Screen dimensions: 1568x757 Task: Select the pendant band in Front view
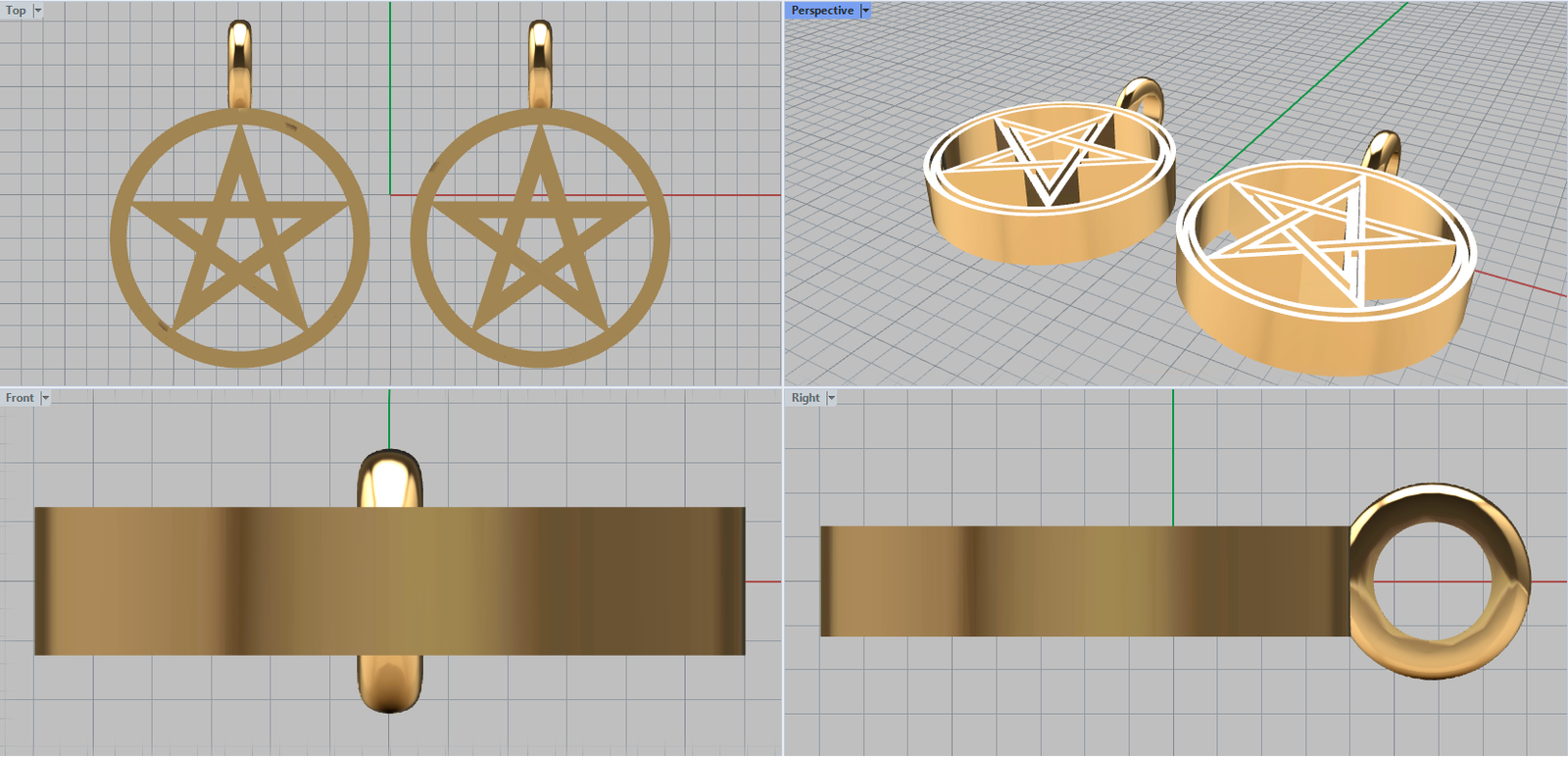[196, 580]
